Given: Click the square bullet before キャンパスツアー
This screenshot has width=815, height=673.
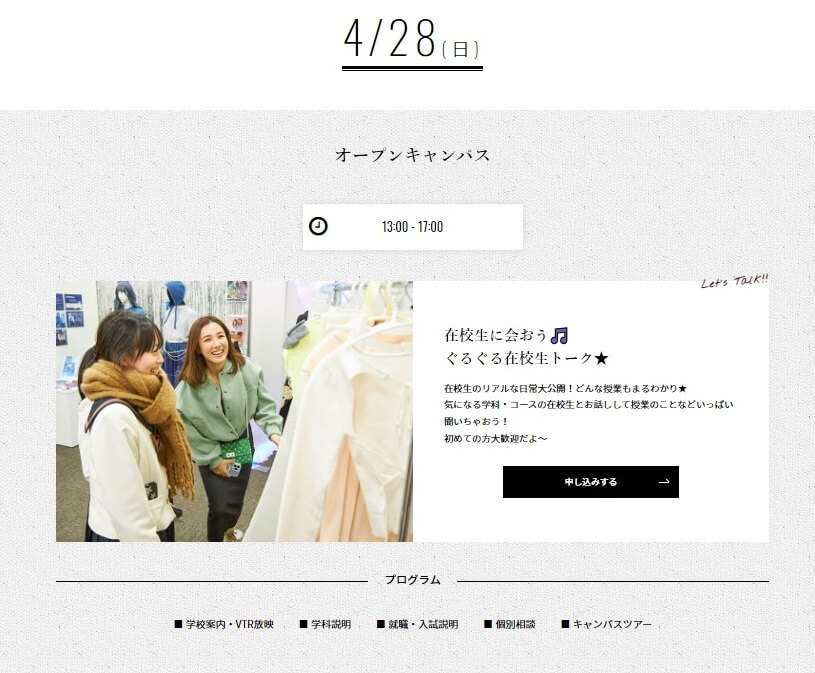Looking at the screenshot, I should 565,624.
